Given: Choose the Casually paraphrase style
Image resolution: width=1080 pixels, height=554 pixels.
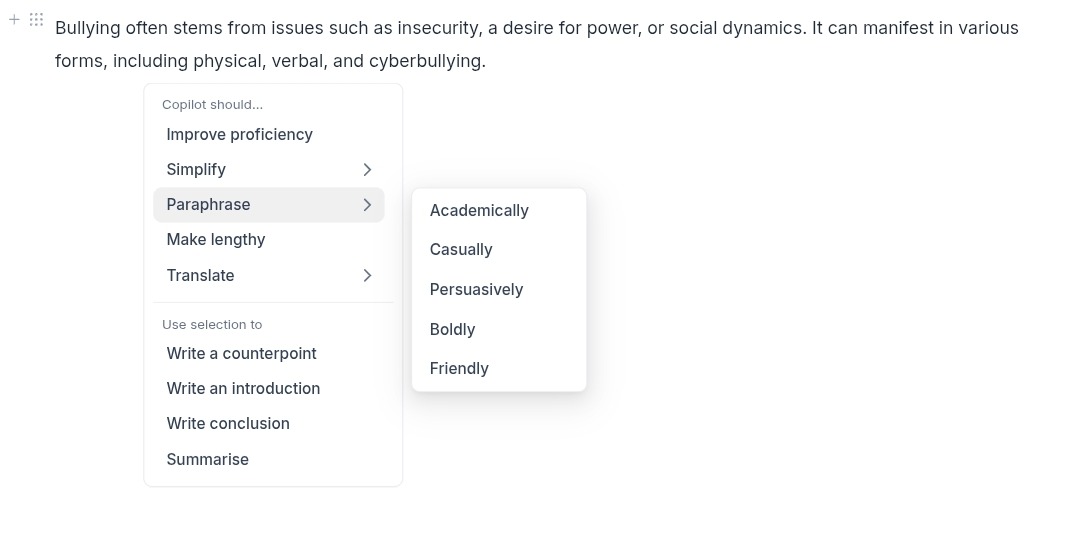Looking at the screenshot, I should tap(499, 249).
